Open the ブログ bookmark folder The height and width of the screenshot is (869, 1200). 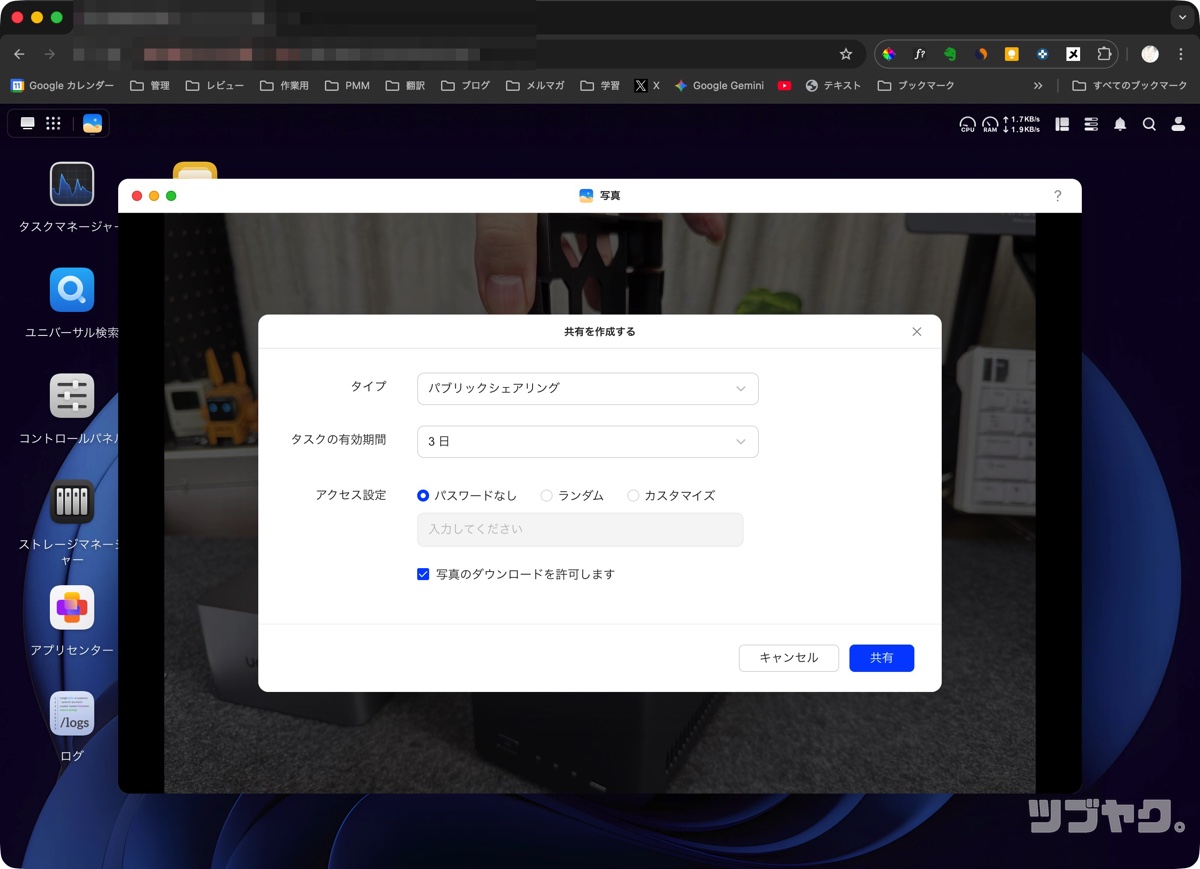(465, 86)
